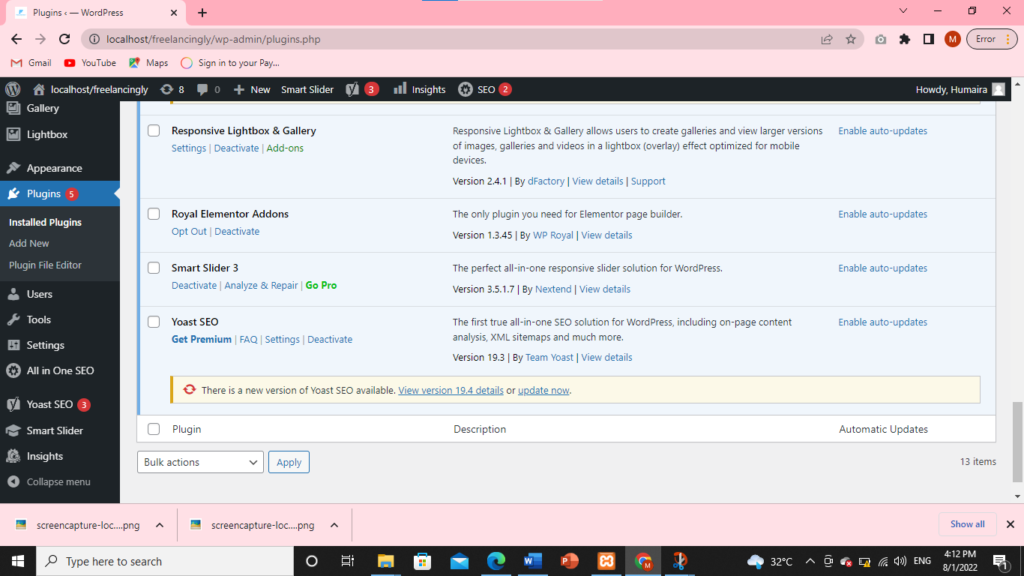Check the Responsive Lightbox & Gallery checkbox
The height and width of the screenshot is (576, 1024).
(x=153, y=131)
